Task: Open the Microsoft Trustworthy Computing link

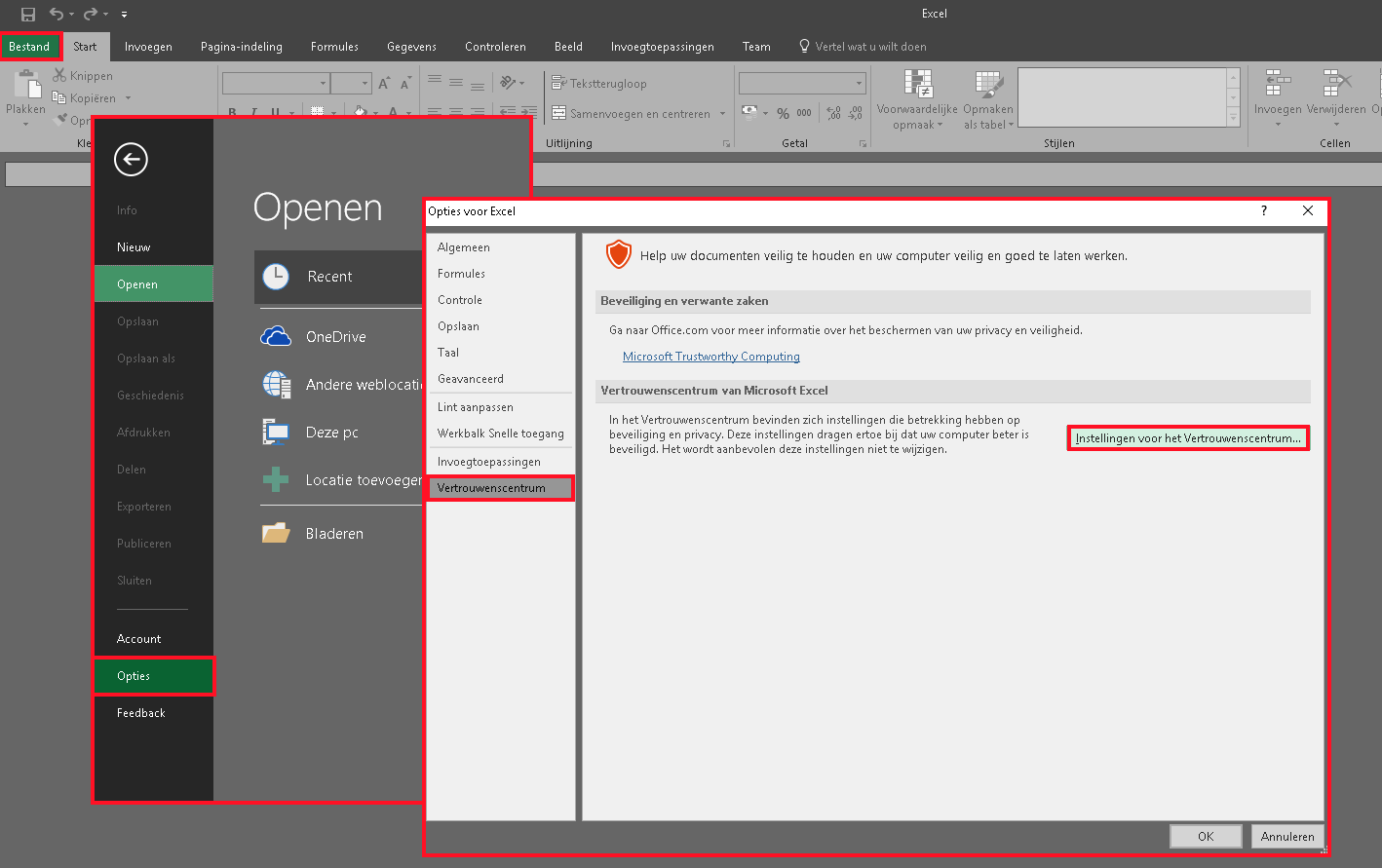Action: pyautogui.click(x=710, y=357)
